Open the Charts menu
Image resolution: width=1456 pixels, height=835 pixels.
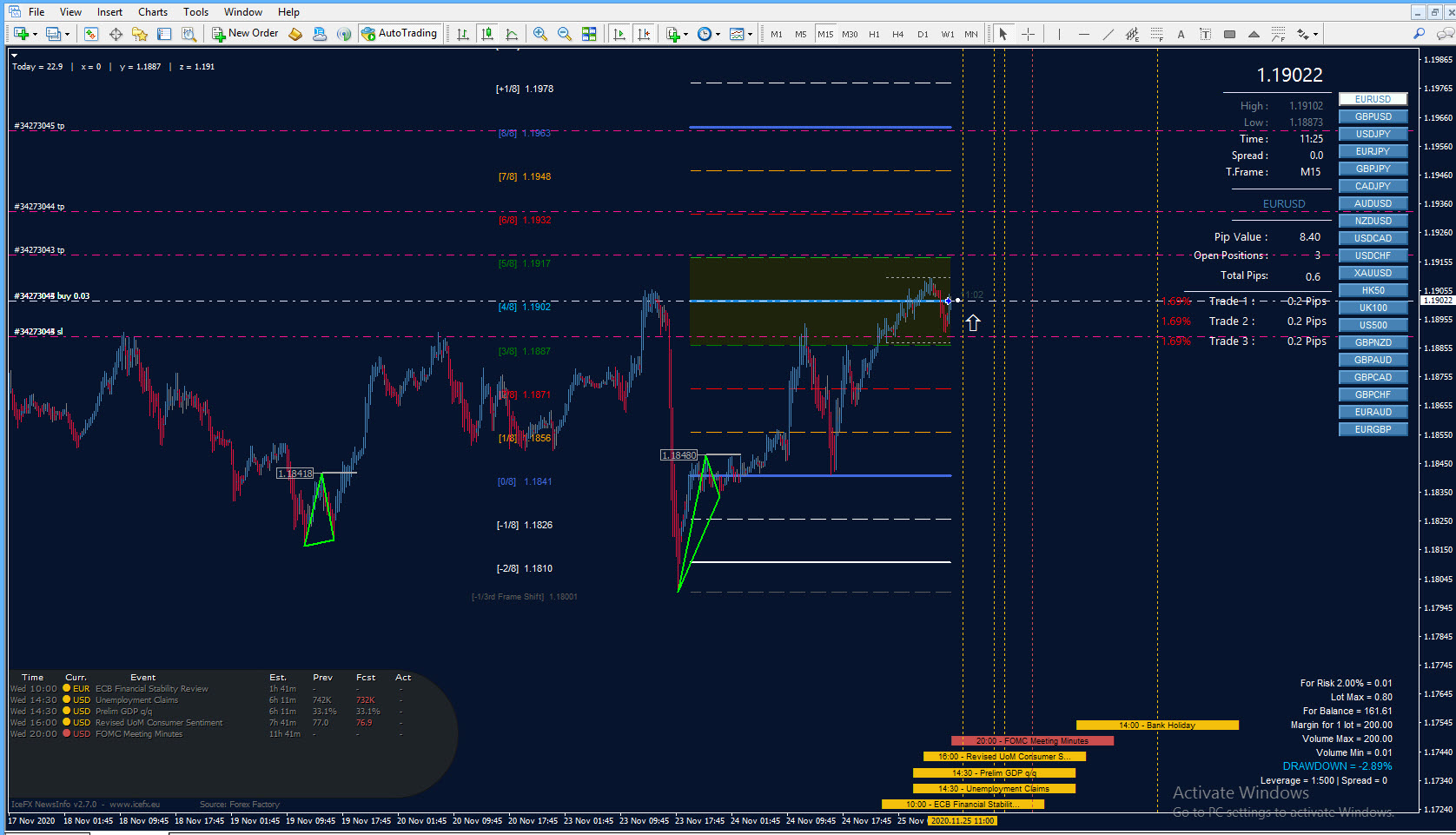pos(153,11)
